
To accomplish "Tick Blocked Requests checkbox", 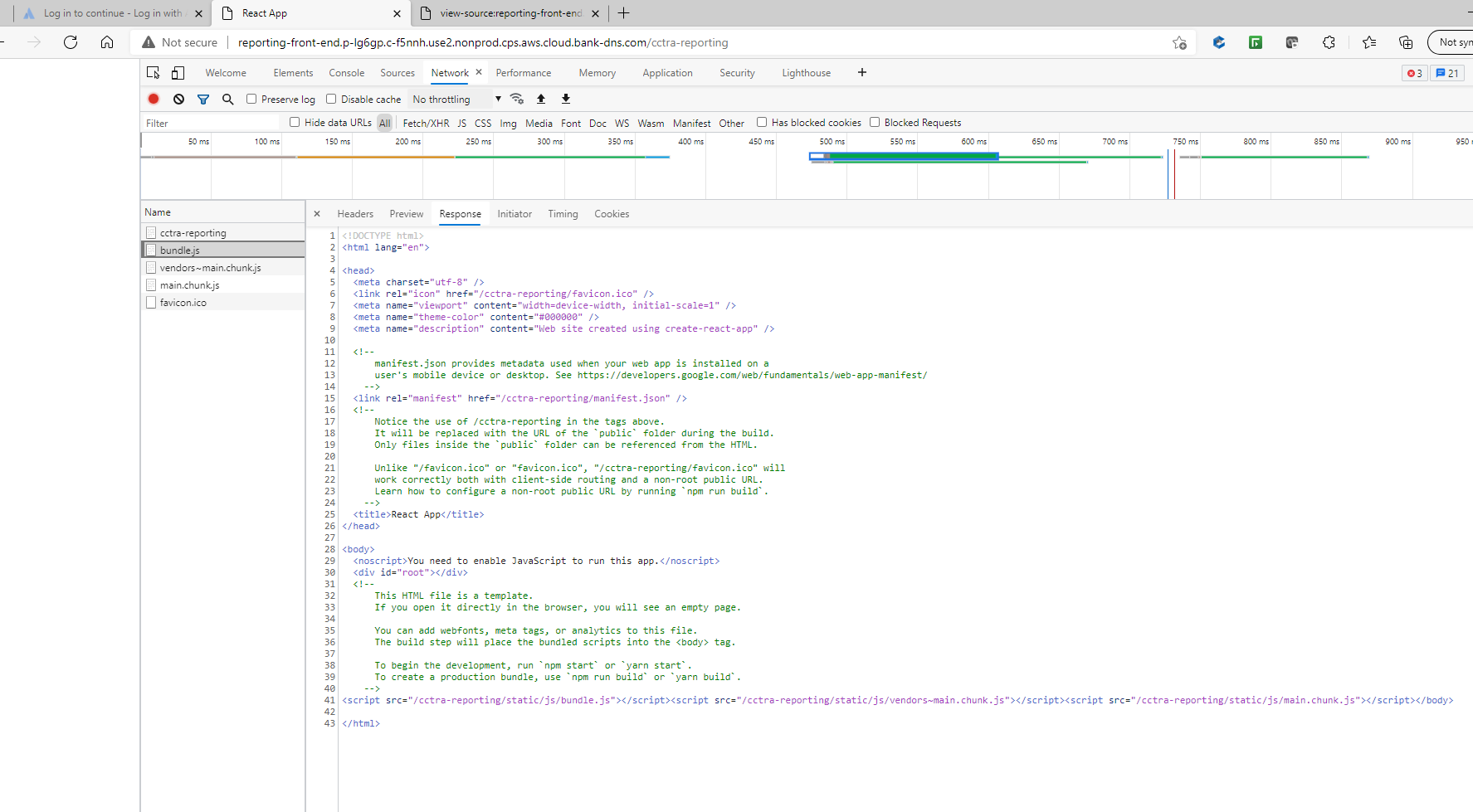I will coord(875,122).
